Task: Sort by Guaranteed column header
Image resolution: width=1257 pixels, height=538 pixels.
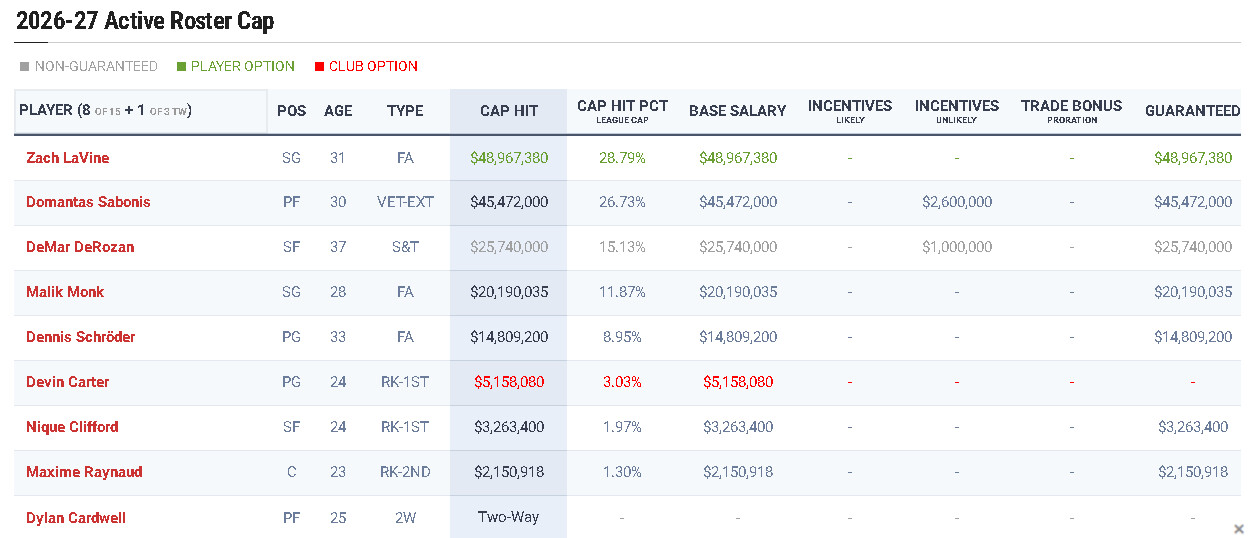Action: (1192, 111)
